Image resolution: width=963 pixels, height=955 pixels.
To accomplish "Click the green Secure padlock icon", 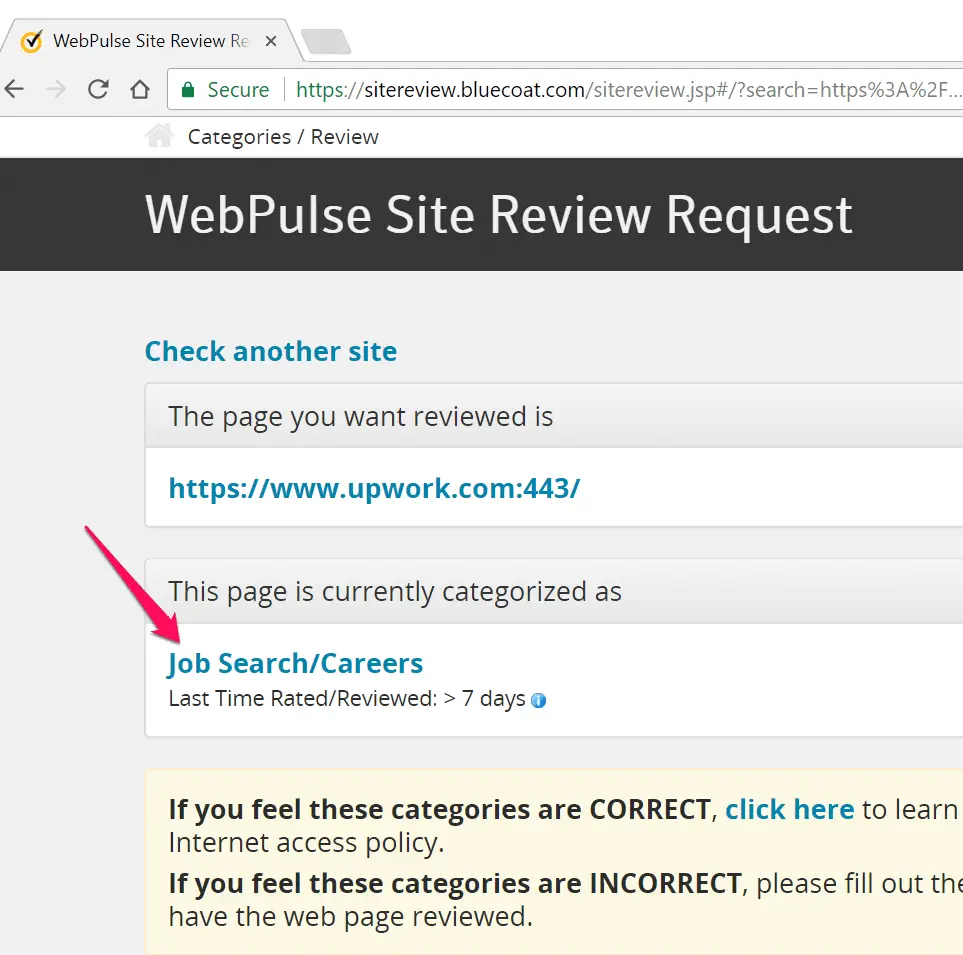I will [188, 90].
